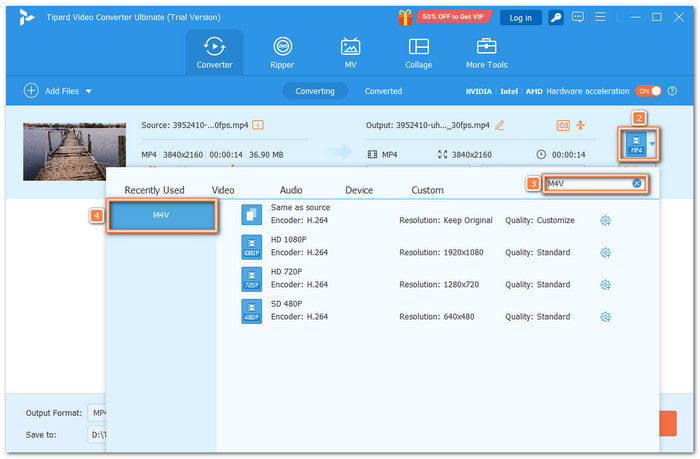Clear the M4V search text
The image size is (700, 459).
point(637,184)
